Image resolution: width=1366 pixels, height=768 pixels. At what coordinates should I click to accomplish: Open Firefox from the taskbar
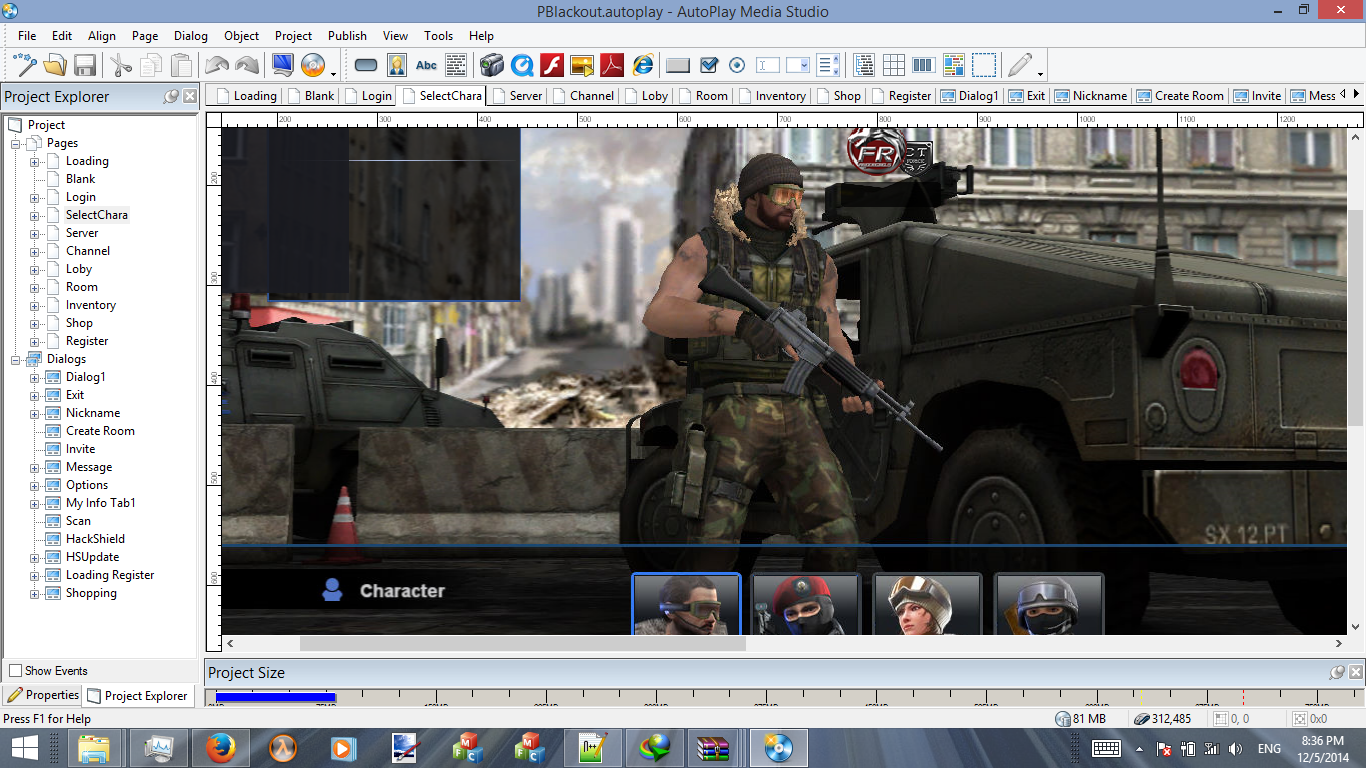coord(220,748)
